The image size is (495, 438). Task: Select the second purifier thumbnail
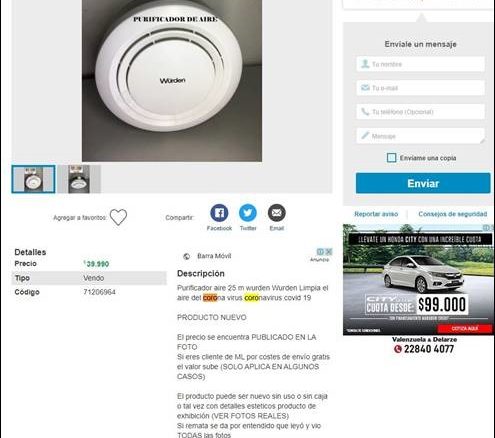pyautogui.click(x=79, y=179)
